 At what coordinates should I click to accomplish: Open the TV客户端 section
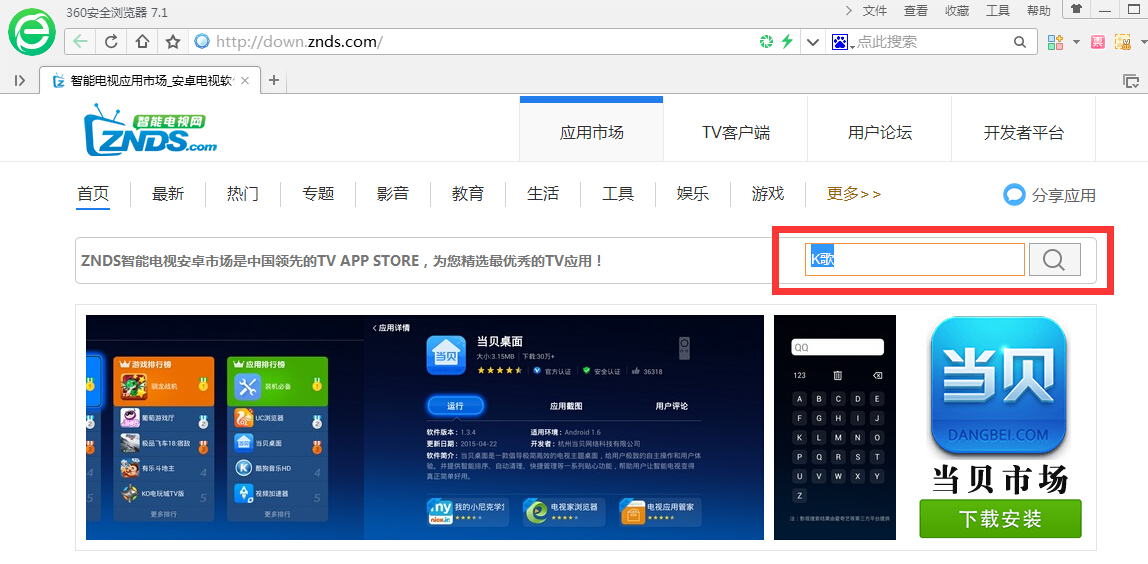(x=736, y=133)
